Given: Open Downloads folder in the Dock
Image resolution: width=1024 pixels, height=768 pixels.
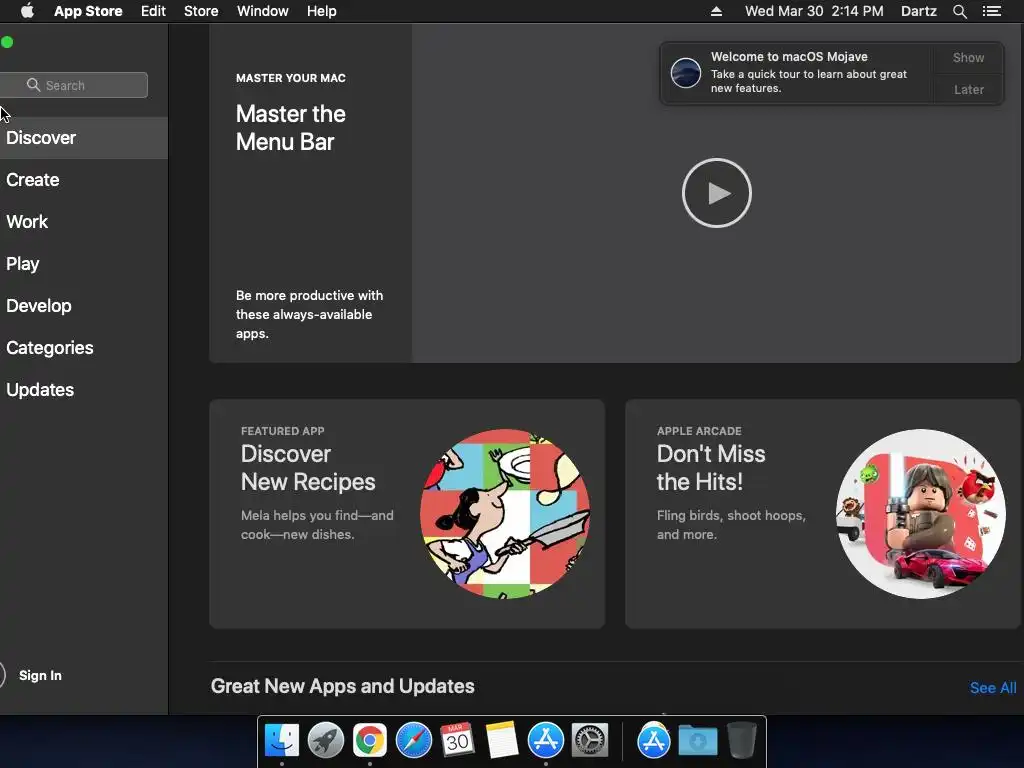Looking at the screenshot, I should pos(697,740).
